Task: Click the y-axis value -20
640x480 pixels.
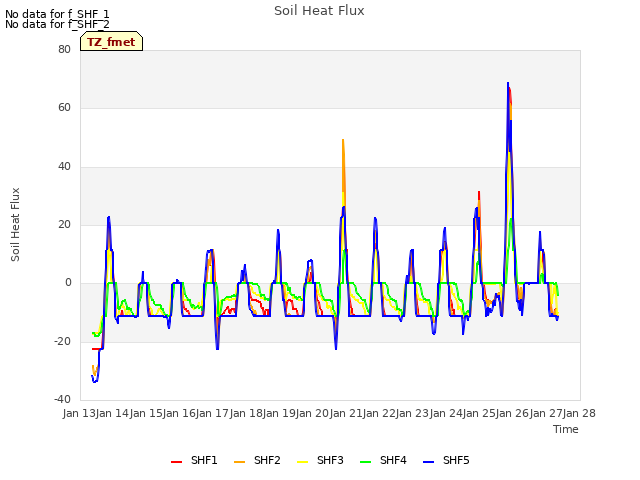Action: [x=62, y=341]
